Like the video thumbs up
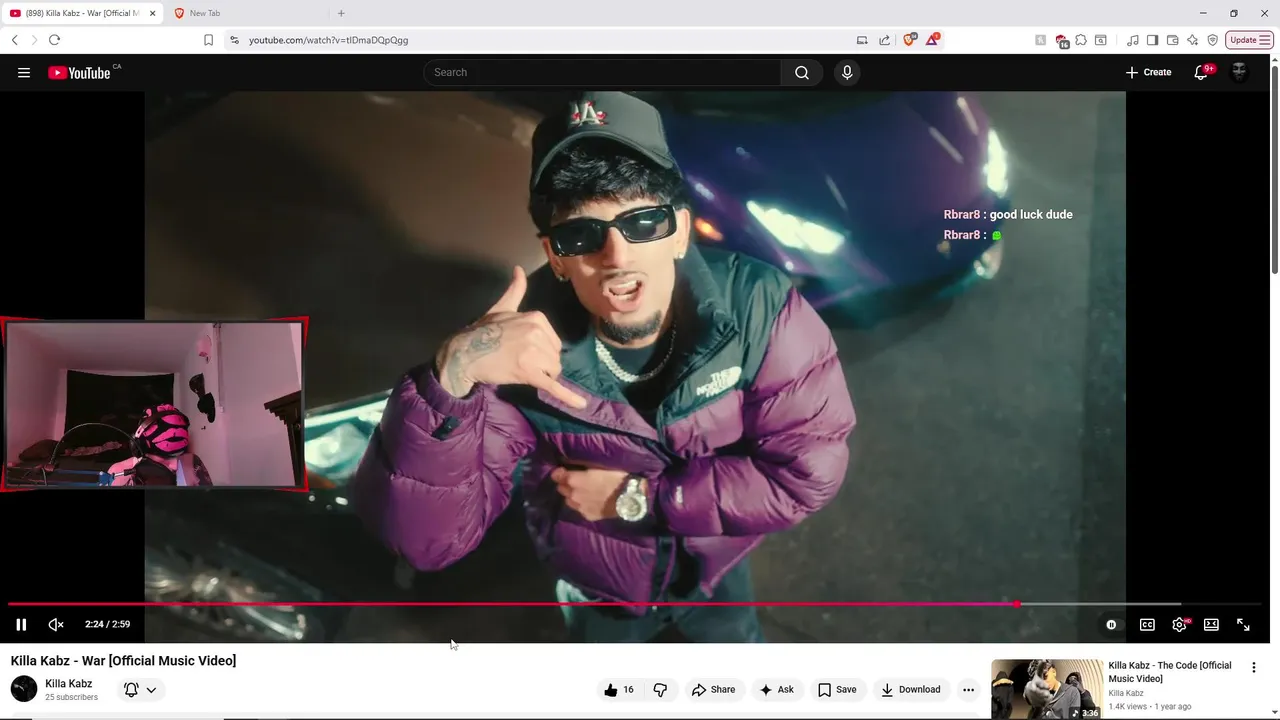Screen dimensions: 1280x720 click(619, 689)
